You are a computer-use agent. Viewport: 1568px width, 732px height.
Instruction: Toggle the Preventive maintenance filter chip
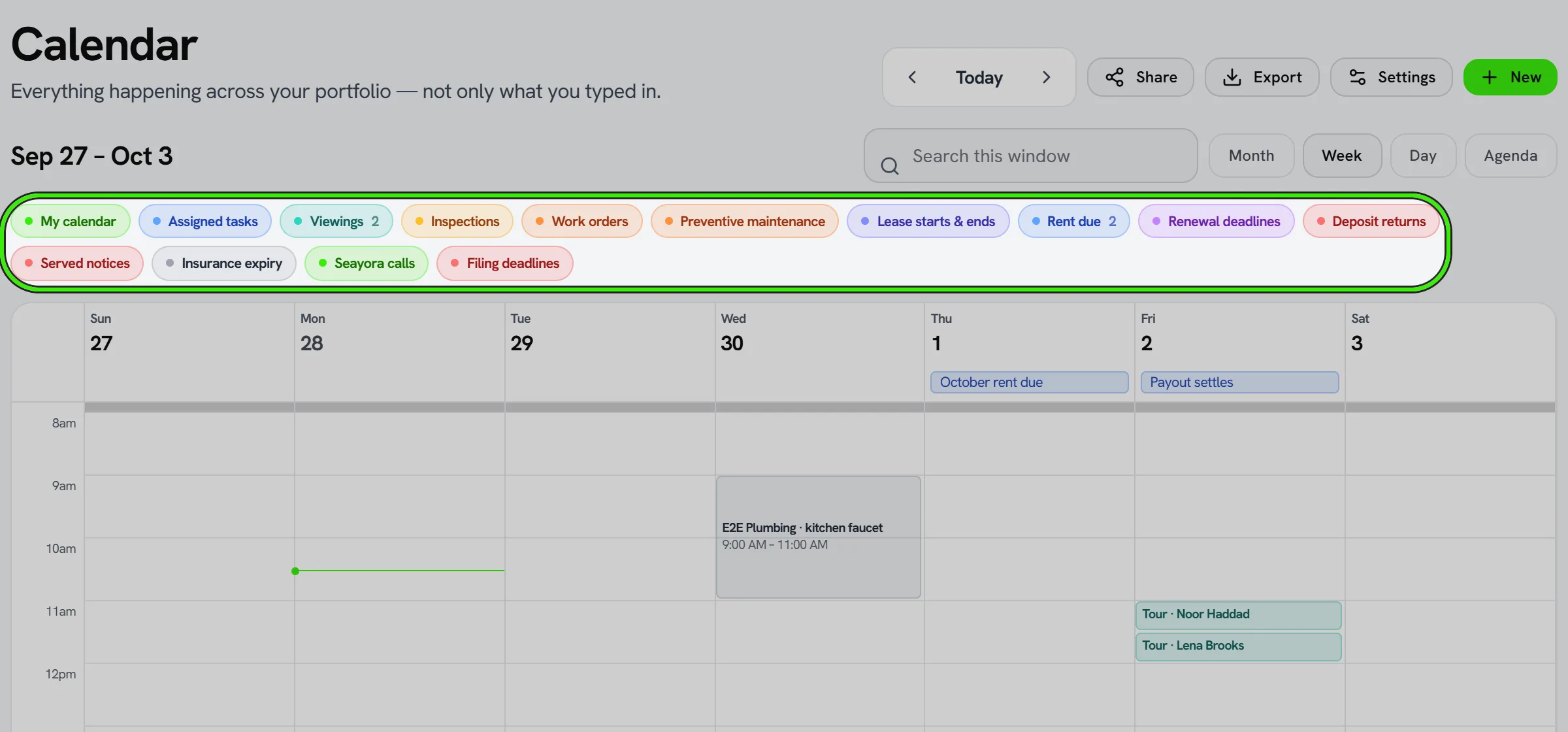click(x=745, y=221)
